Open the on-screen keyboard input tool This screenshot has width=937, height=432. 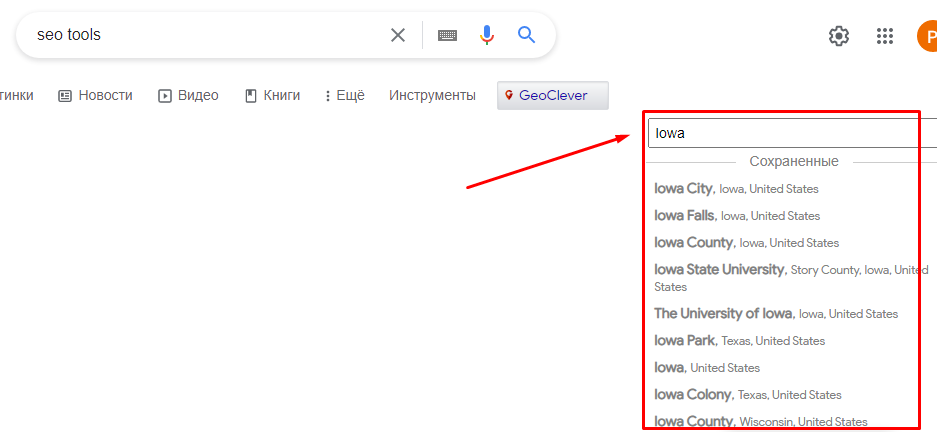(x=448, y=35)
